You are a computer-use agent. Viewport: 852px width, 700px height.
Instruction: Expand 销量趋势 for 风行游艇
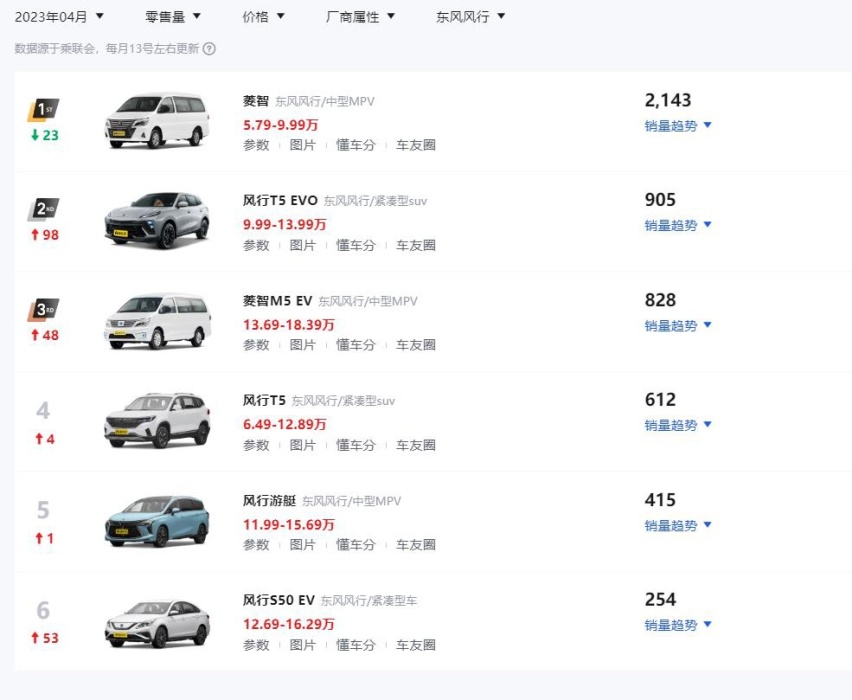click(x=678, y=526)
